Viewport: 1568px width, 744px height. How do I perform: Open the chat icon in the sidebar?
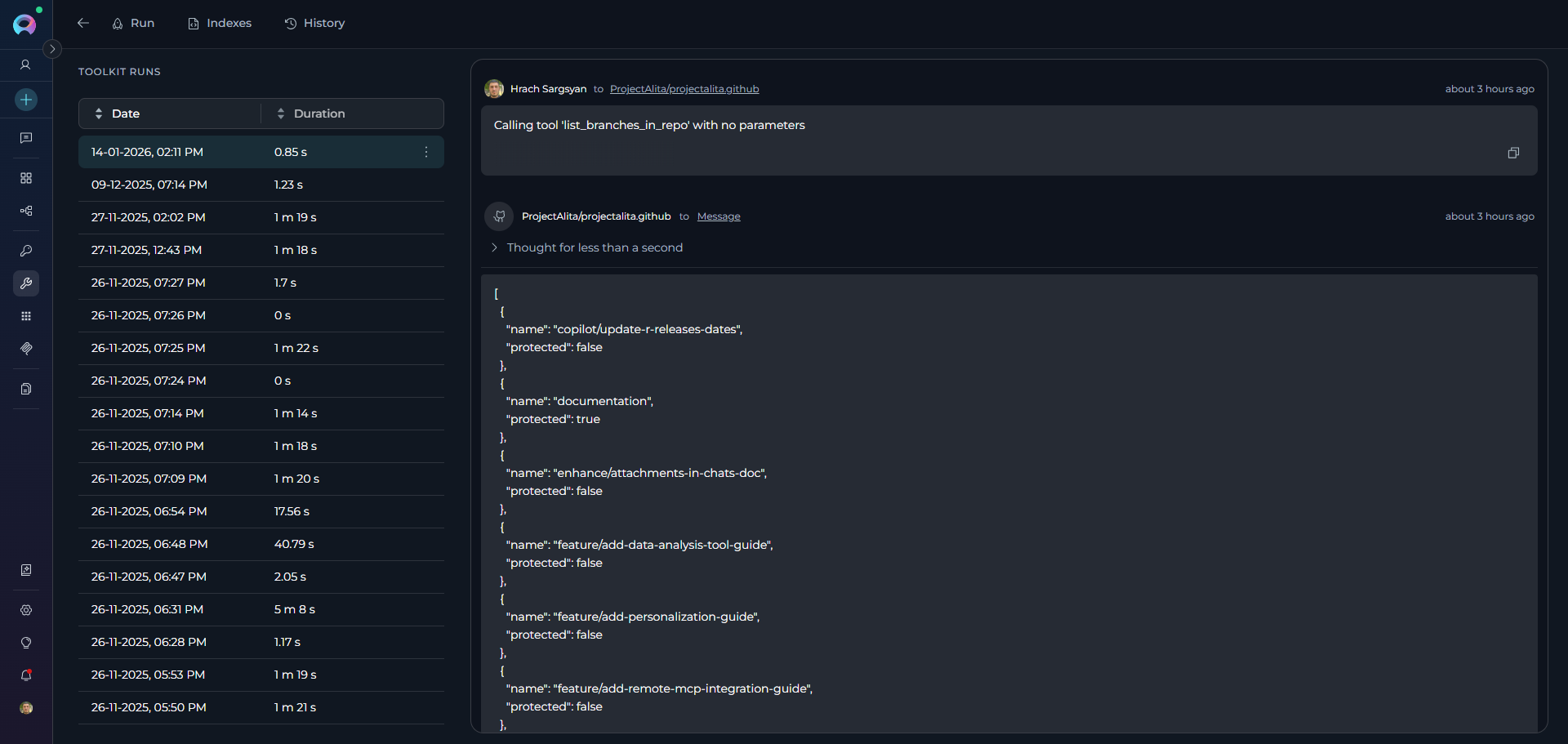point(26,138)
